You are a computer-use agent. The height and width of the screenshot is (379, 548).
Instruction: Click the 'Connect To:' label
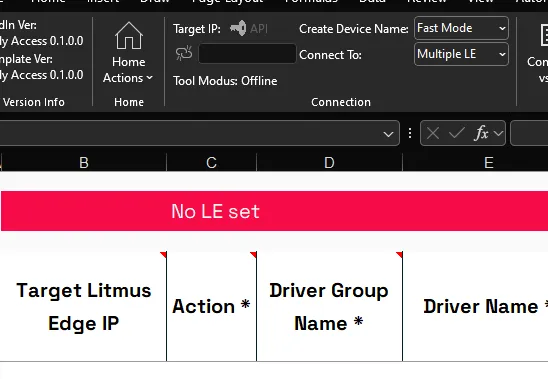click(330, 55)
